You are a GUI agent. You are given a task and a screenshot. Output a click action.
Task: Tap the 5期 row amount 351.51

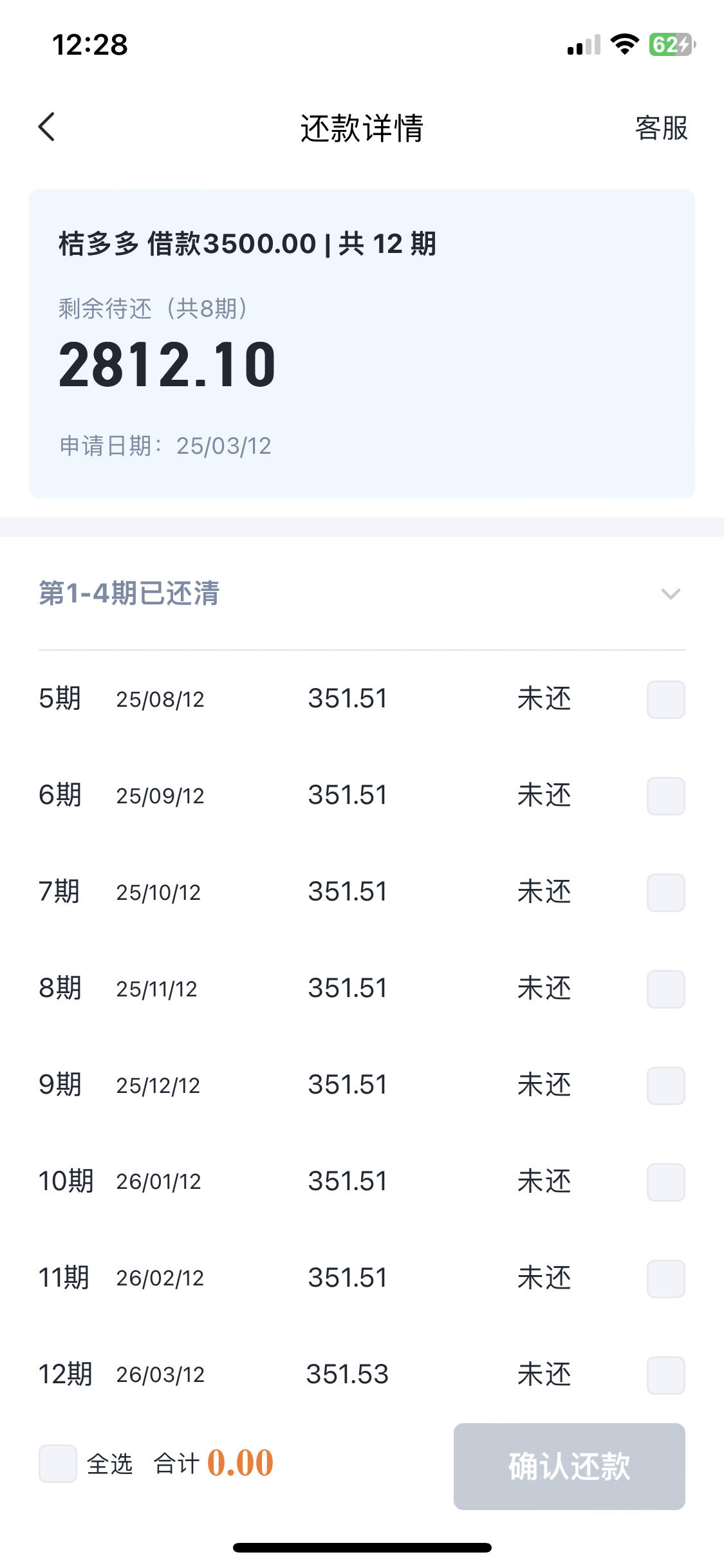(348, 698)
